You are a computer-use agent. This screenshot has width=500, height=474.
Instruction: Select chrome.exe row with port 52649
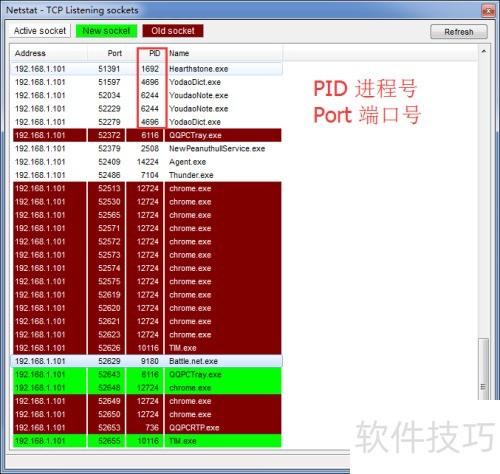[147, 401]
